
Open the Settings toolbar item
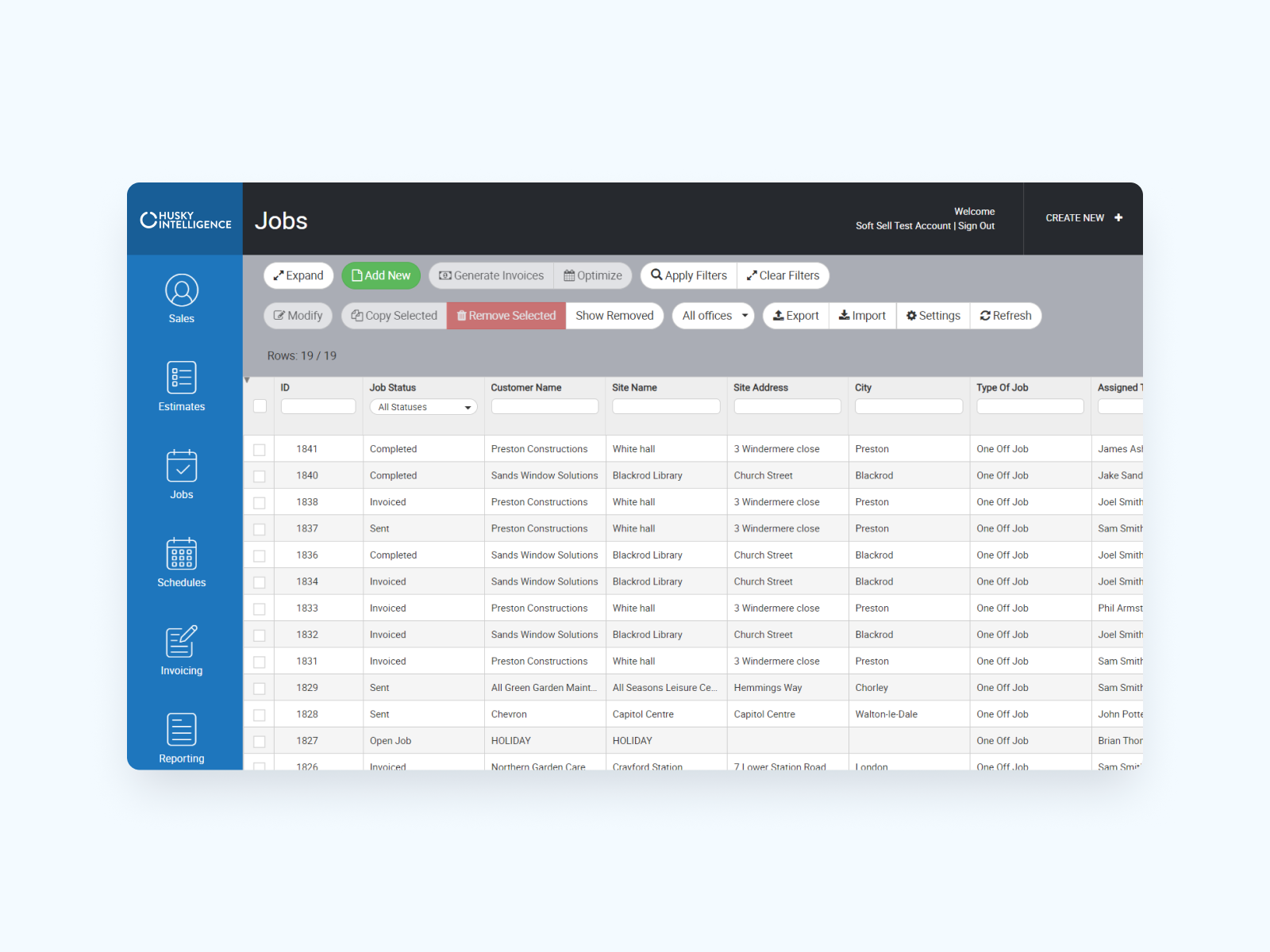click(933, 315)
